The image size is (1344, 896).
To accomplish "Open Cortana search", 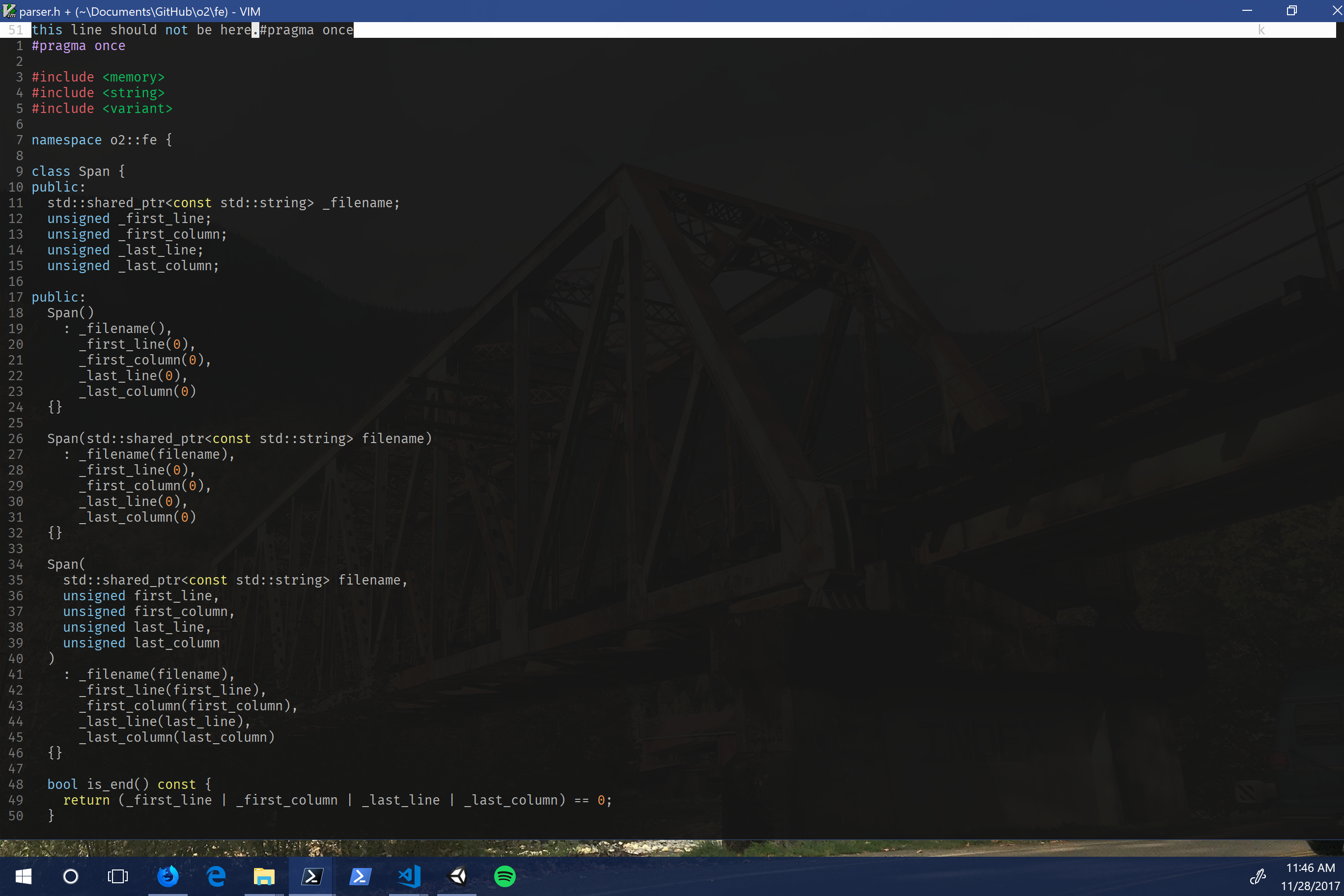I will click(71, 876).
